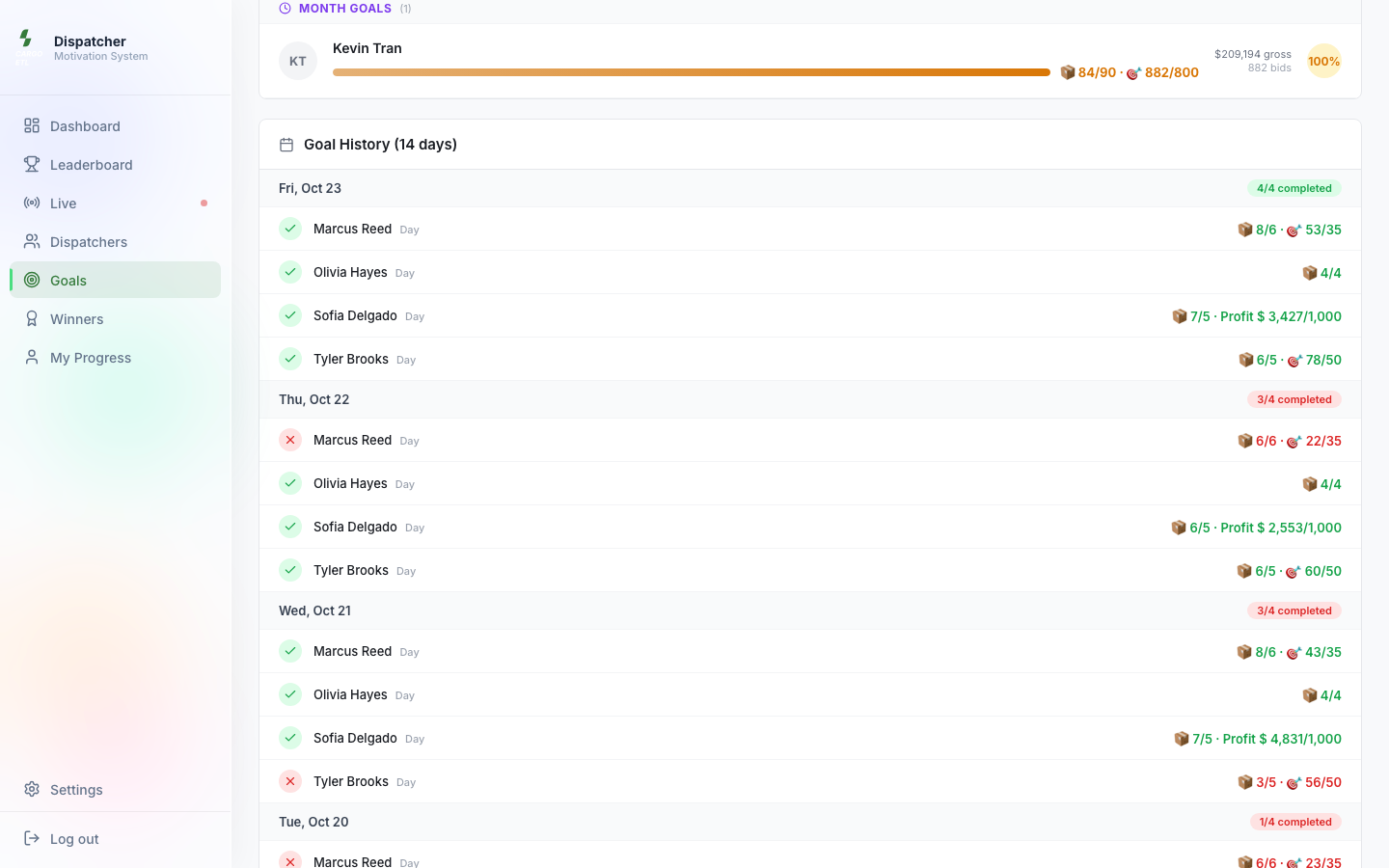Viewport: 1389px width, 868px height.
Task: Click the Winners ribbon icon
Action: tap(32, 318)
